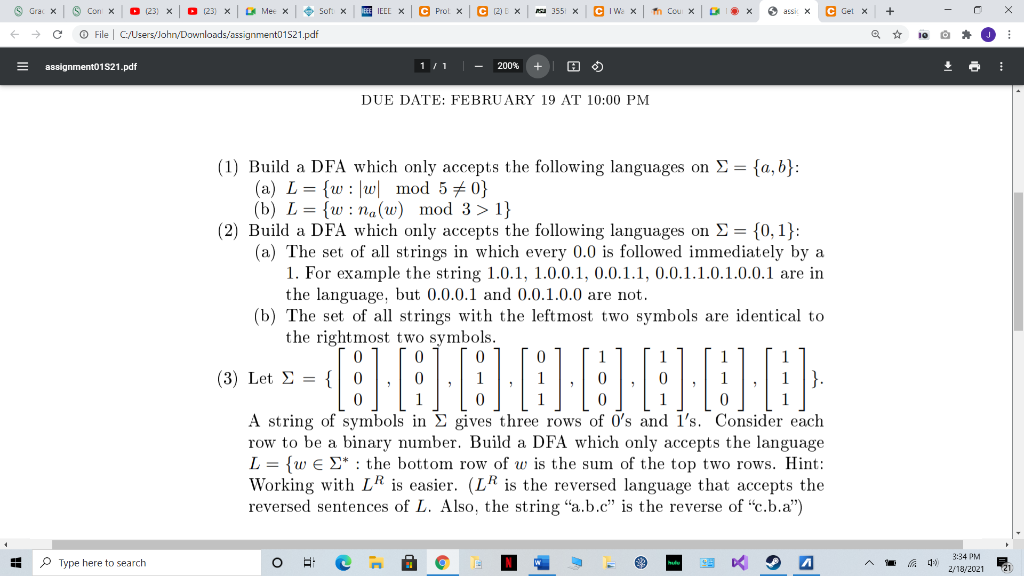The width and height of the screenshot is (1024, 576).
Task: Zoom in on the PDF
Action: [539, 66]
